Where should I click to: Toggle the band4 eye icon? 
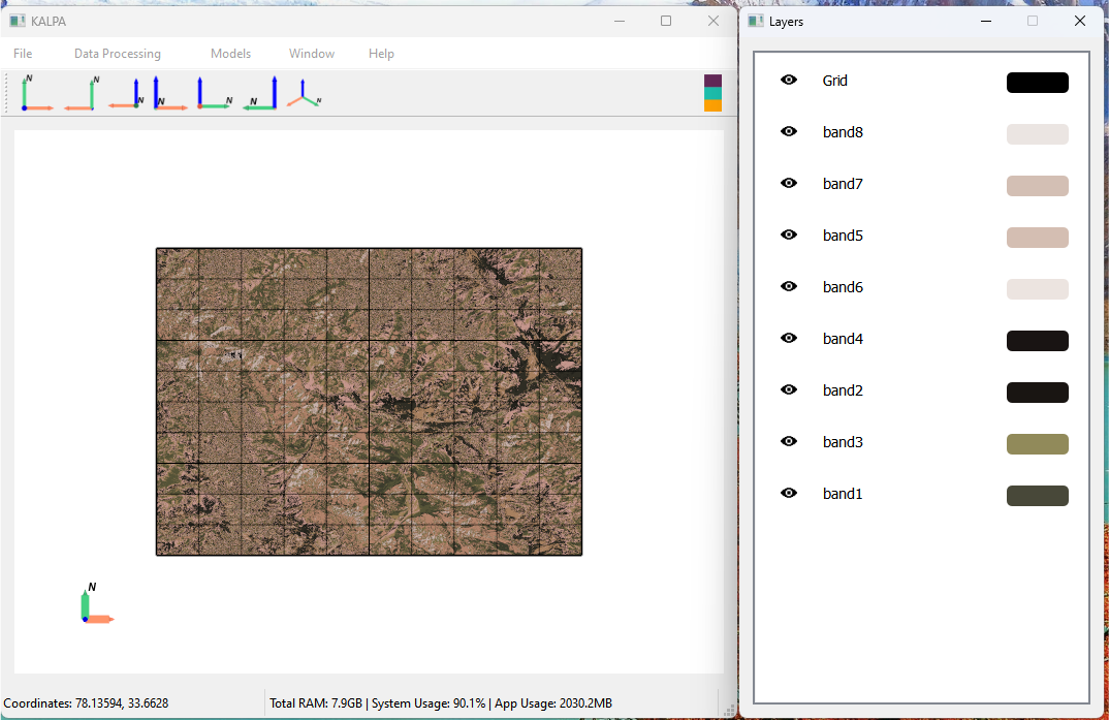(789, 338)
